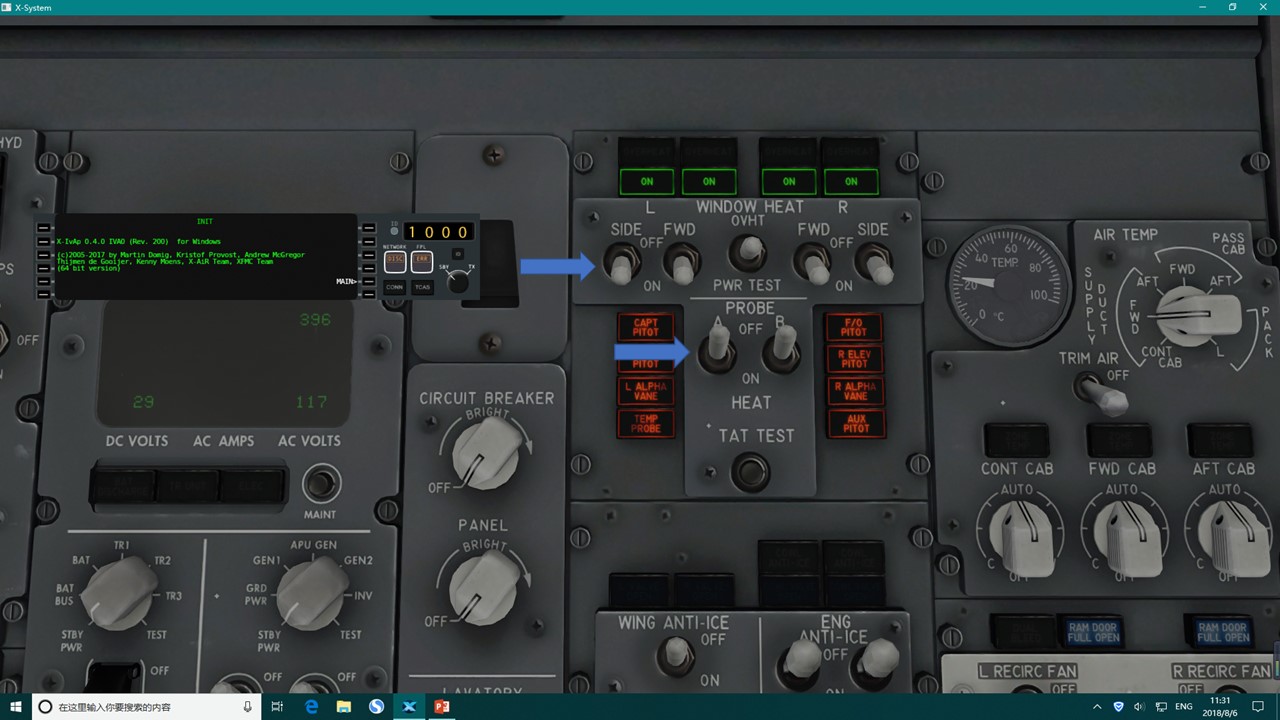The width and height of the screenshot is (1280, 720).
Task: Click the left RAM DOOR FULL OPEN light
Action: [1093, 631]
